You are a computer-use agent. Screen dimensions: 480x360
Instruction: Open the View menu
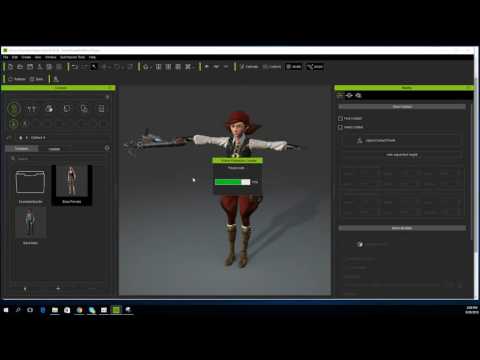[38, 57]
